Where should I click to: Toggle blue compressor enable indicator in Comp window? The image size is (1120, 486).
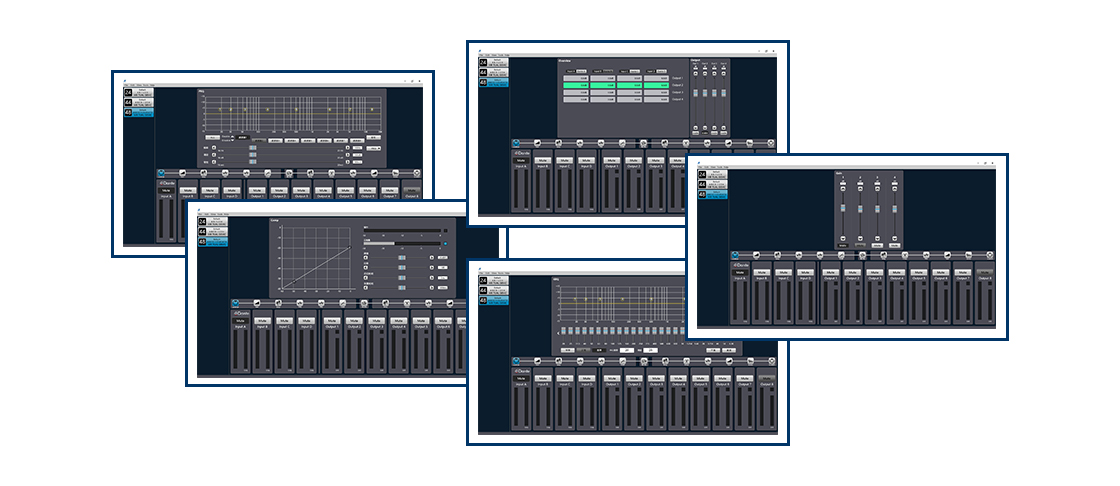click(x=445, y=241)
